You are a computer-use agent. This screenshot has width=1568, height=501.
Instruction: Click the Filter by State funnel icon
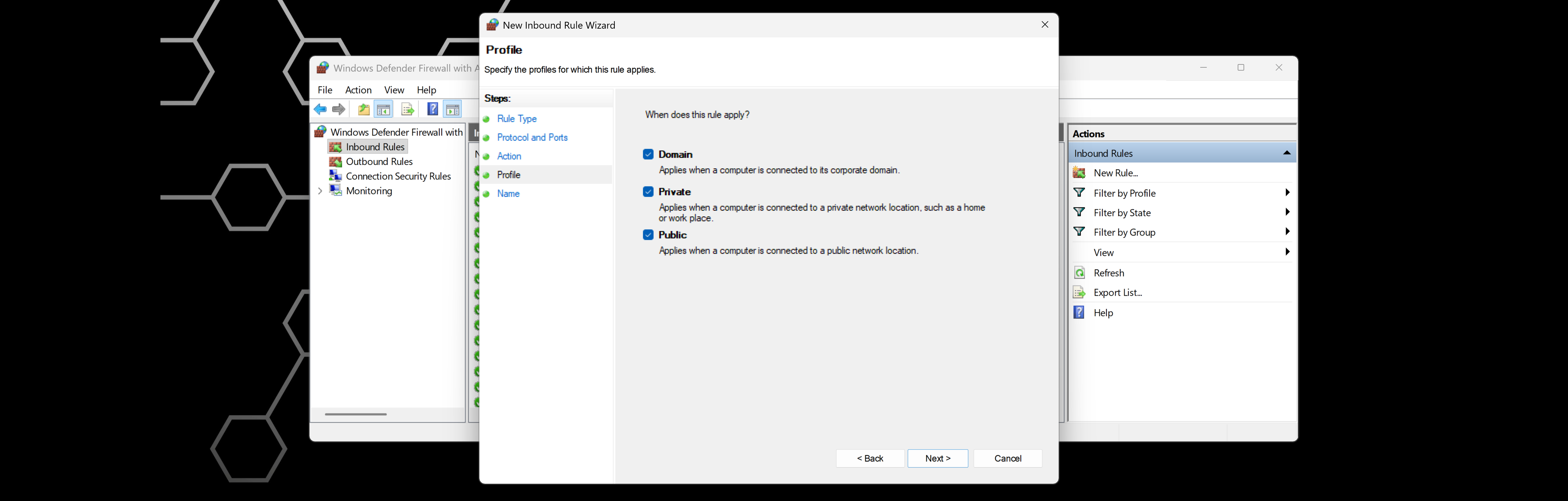pos(1079,212)
